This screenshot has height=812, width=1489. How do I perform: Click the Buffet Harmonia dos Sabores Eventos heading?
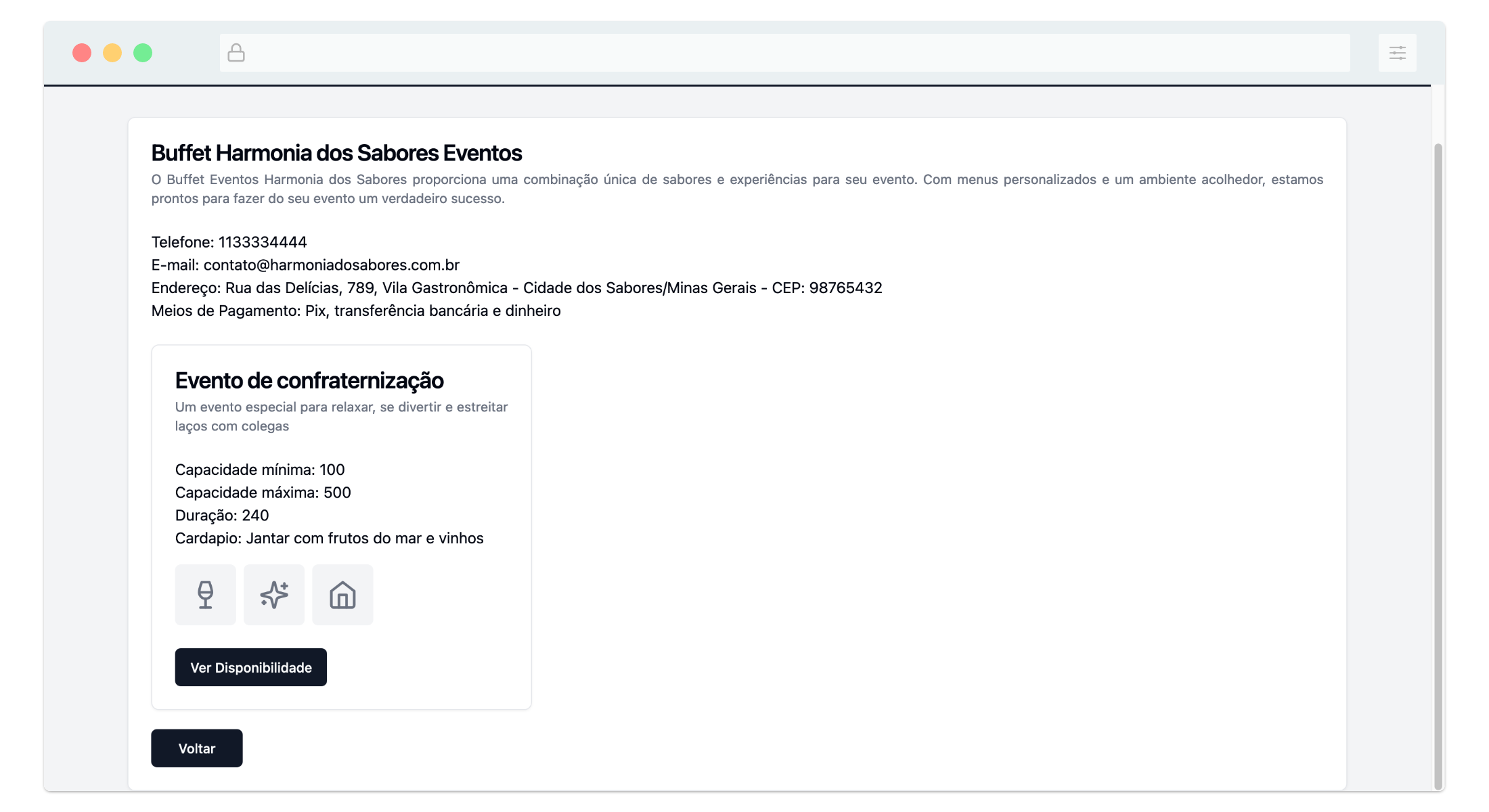pos(336,153)
